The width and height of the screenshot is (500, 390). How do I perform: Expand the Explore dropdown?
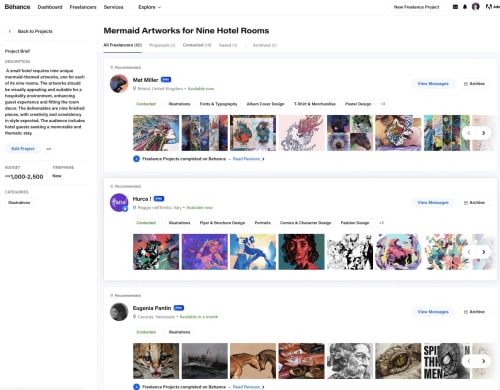pyautogui.click(x=150, y=7)
